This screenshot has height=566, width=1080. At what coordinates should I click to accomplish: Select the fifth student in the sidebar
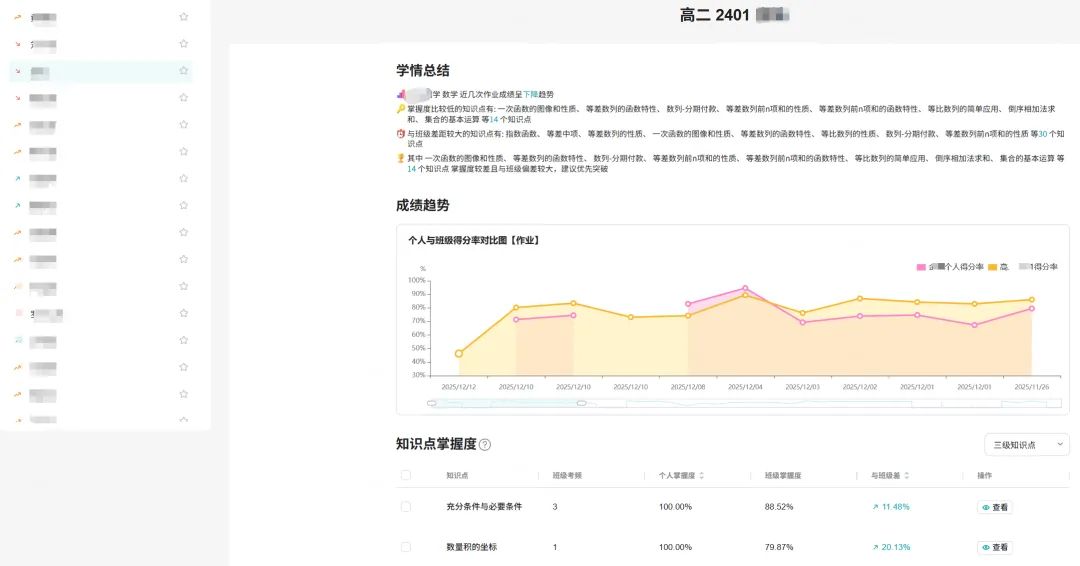point(101,125)
